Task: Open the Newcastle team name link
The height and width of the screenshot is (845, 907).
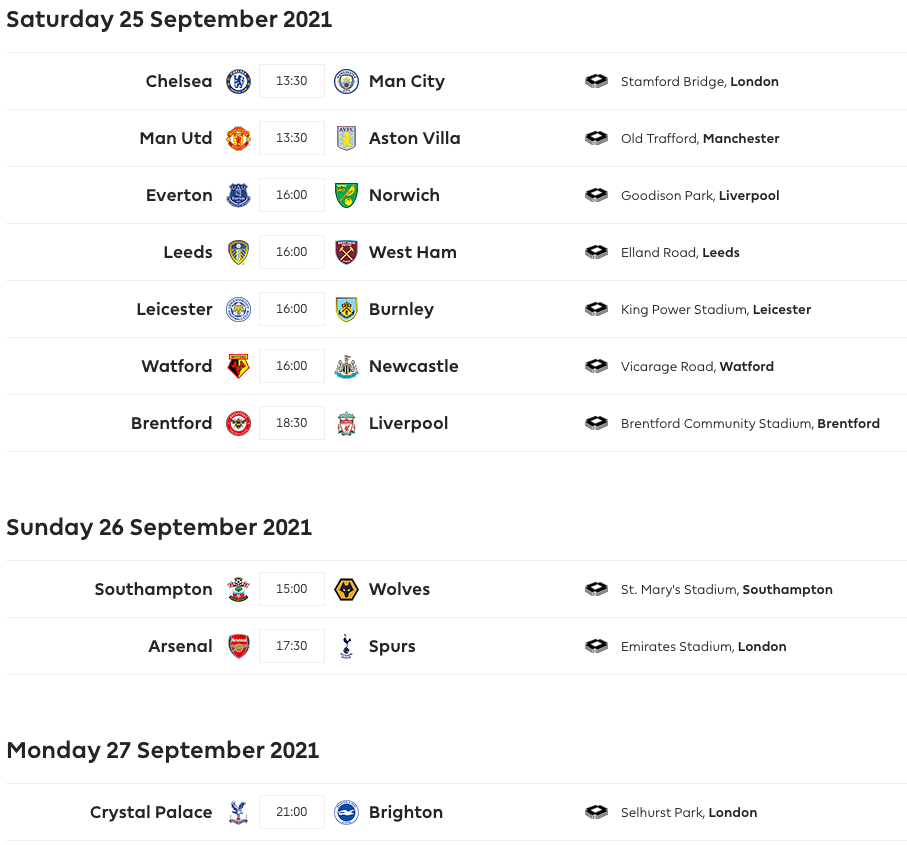Action: pyautogui.click(x=414, y=366)
